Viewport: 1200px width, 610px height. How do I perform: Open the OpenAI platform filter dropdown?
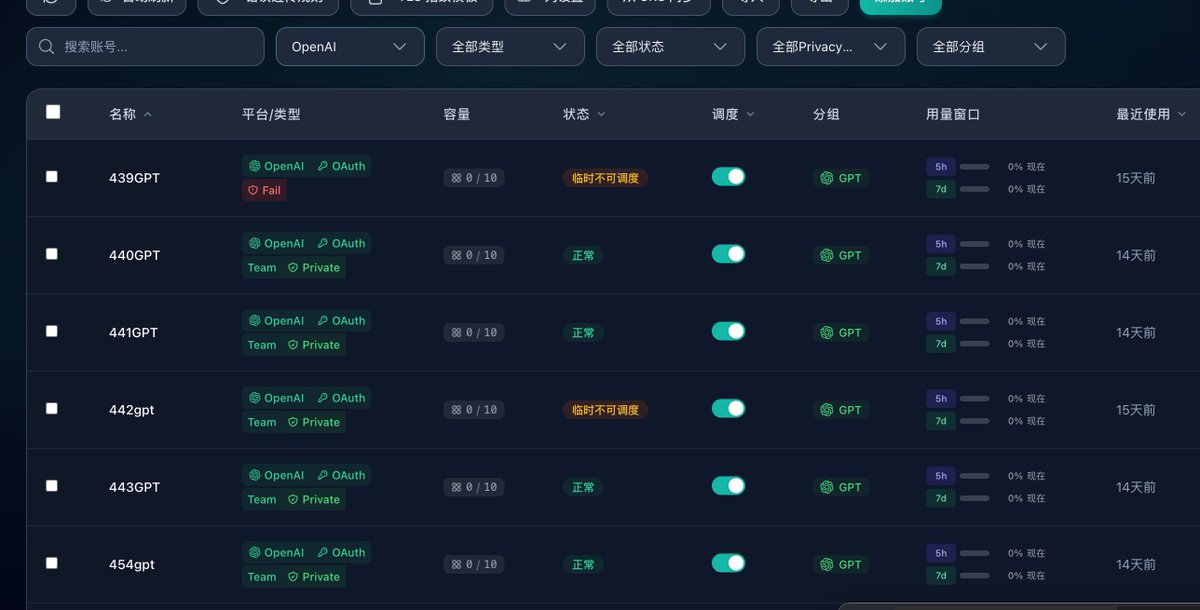coord(350,47)
